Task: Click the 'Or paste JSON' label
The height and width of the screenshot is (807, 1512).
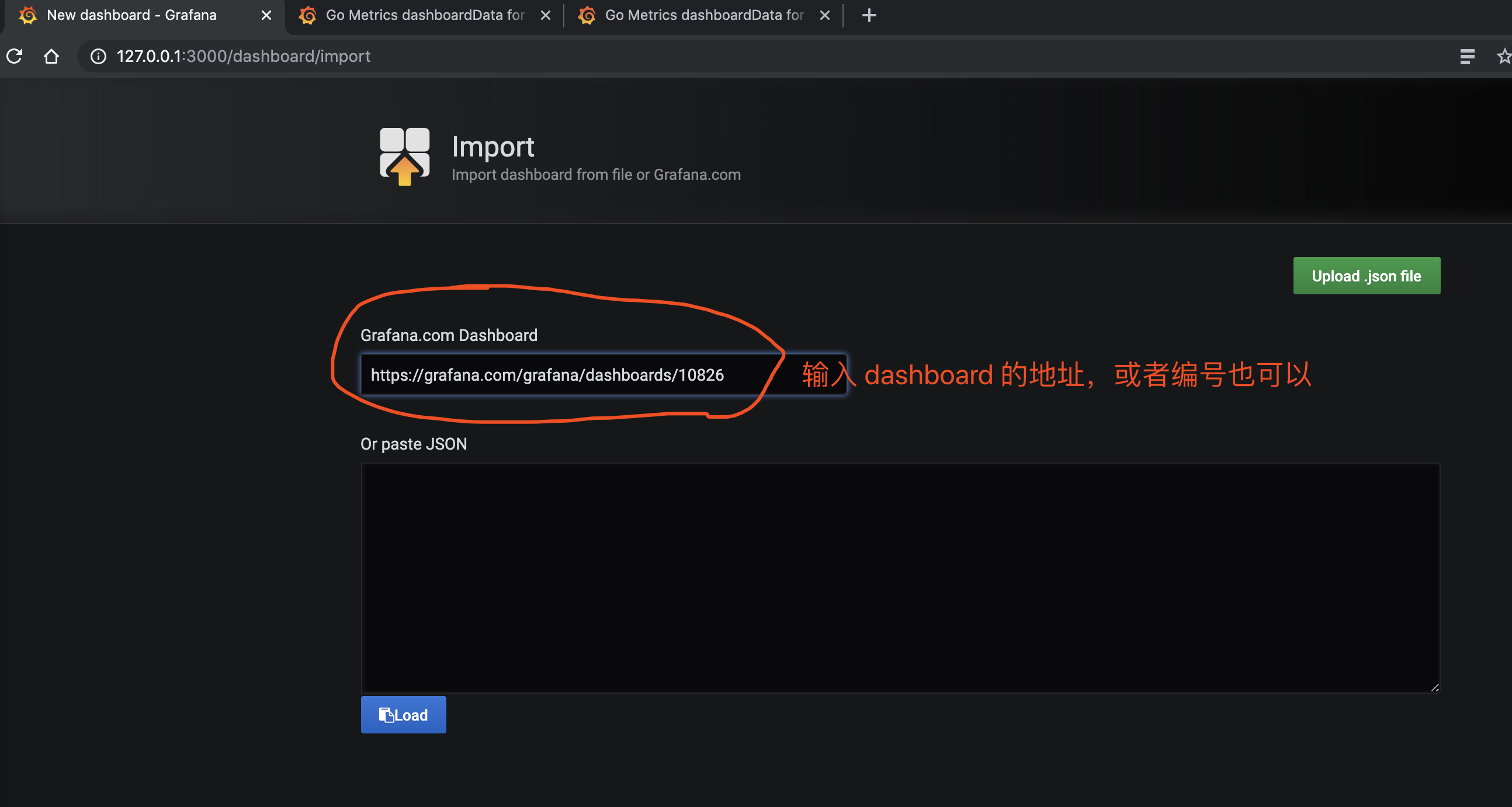Action: click(x=413, y=444)
